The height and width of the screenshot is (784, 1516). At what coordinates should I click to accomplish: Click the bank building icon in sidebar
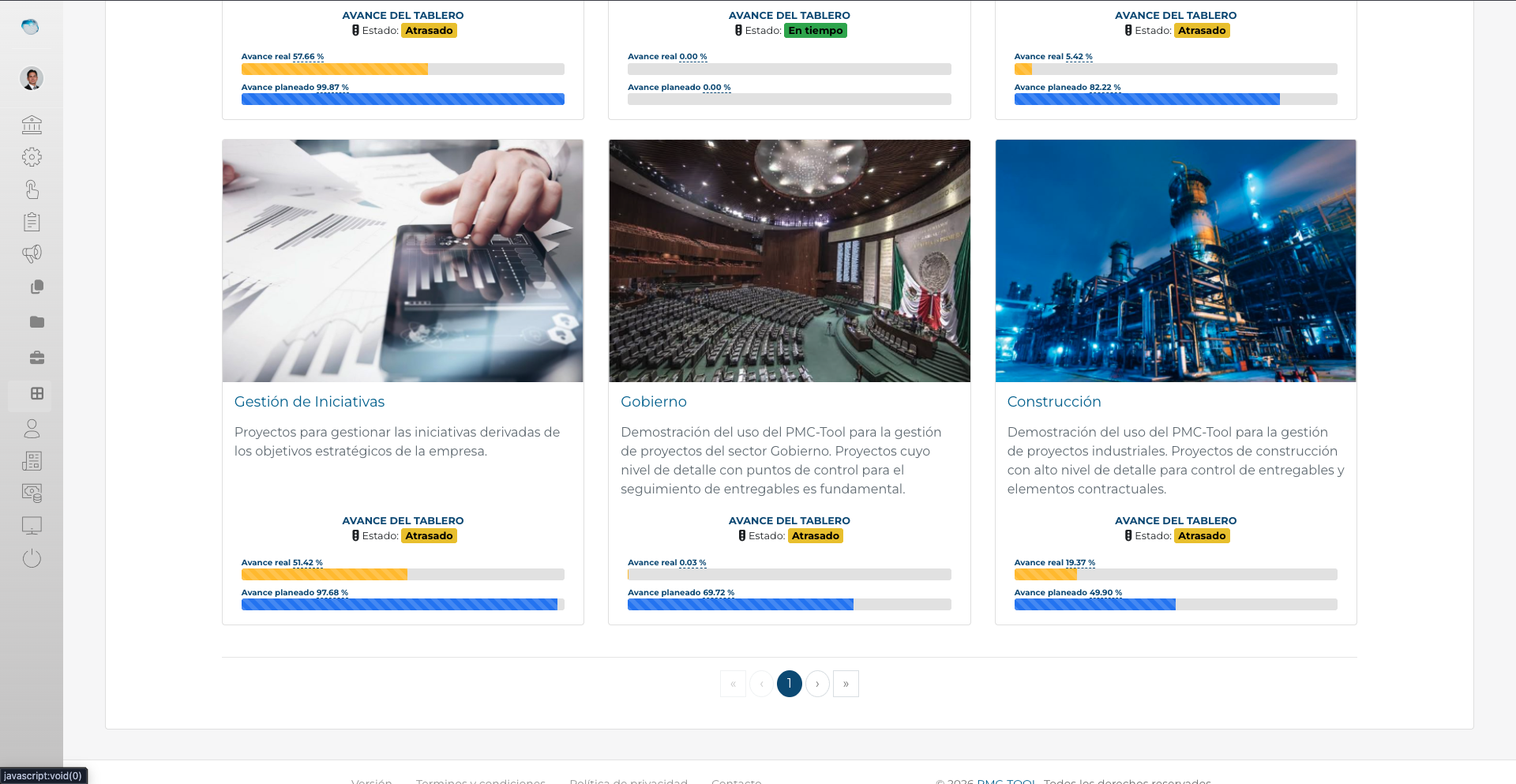pos(32,125)
